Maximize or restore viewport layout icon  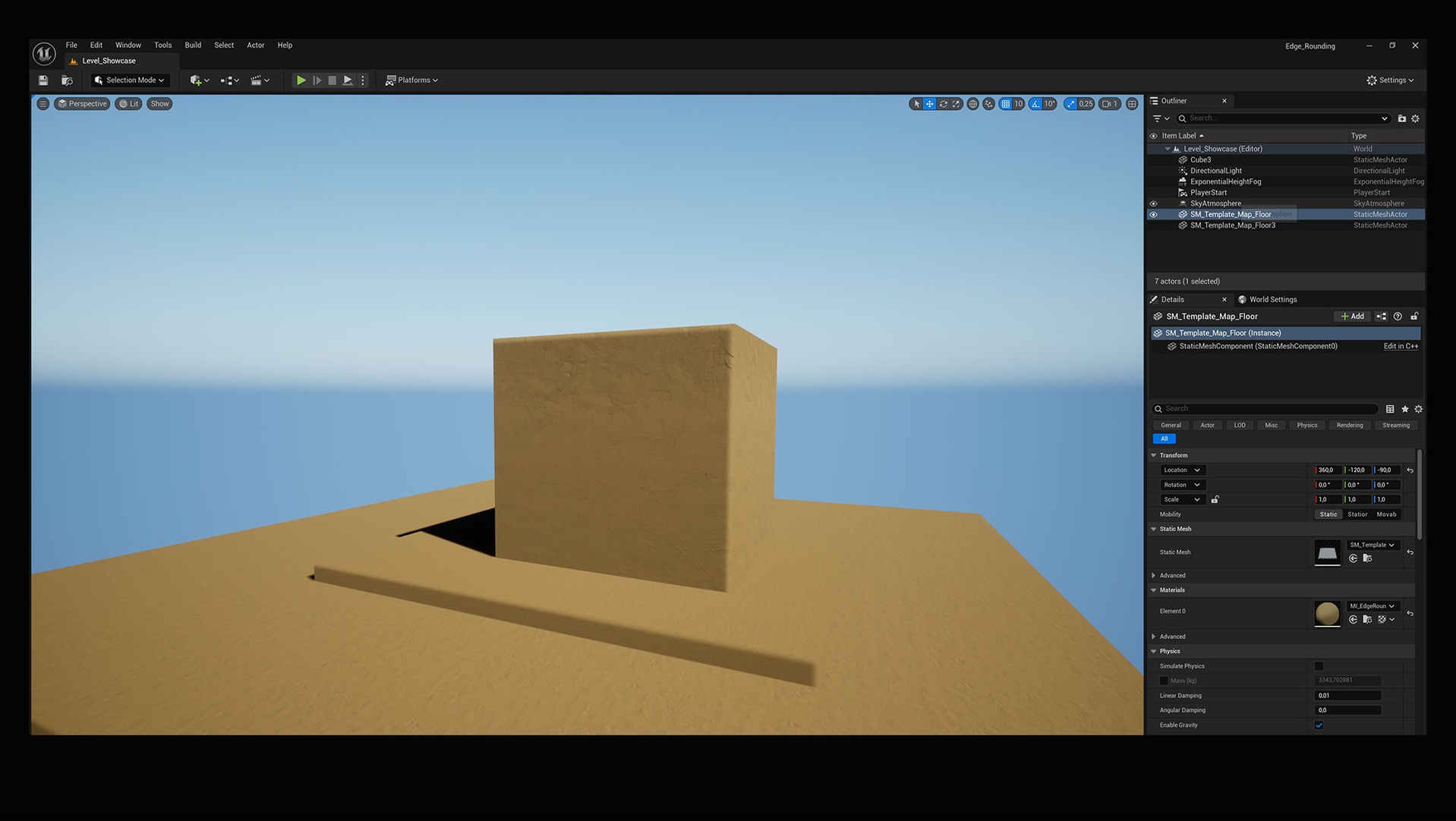tap(1133, 104)
